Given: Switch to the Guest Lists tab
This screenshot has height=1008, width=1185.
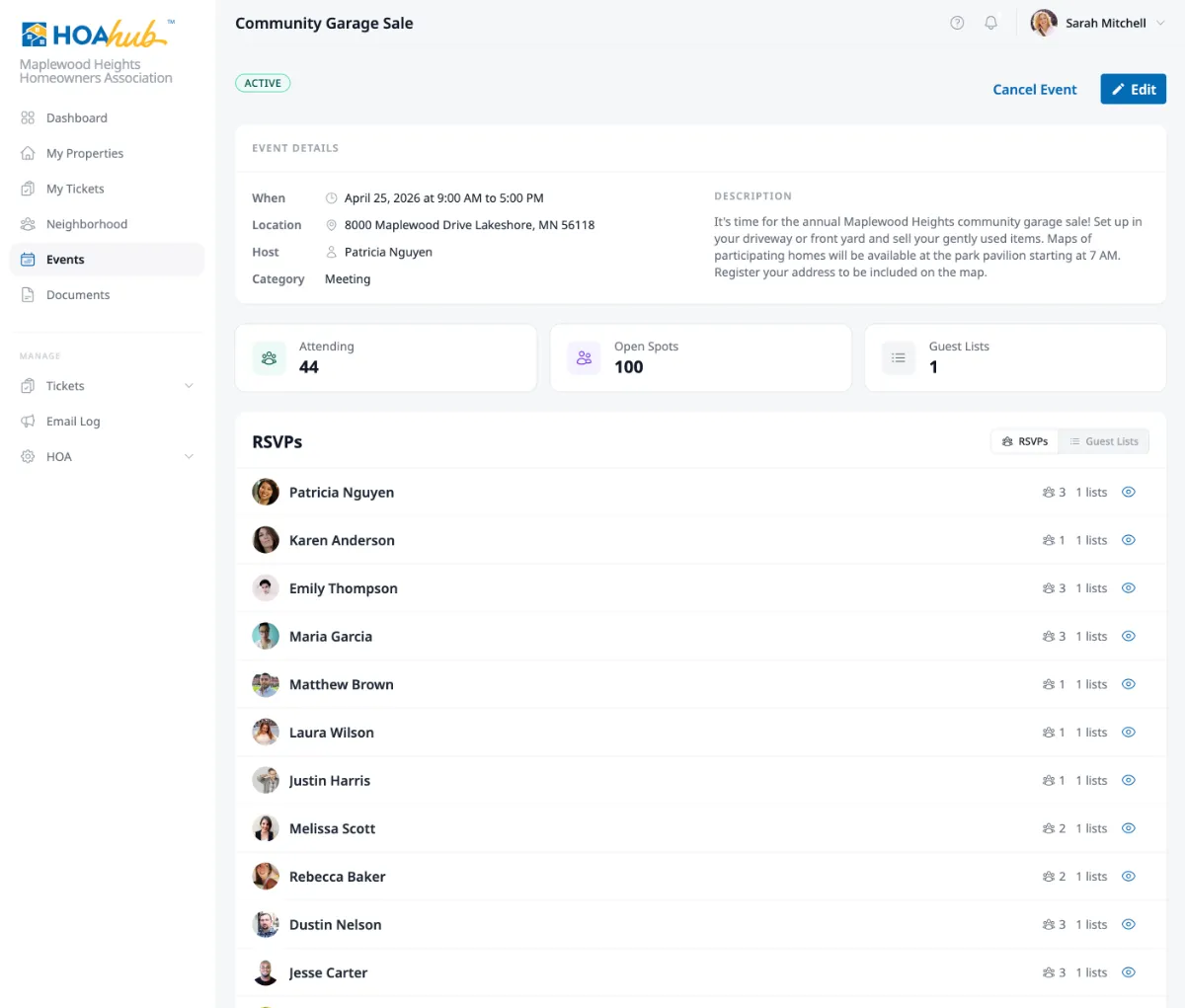Looking at the screenshot, I should pos(1103,440).
